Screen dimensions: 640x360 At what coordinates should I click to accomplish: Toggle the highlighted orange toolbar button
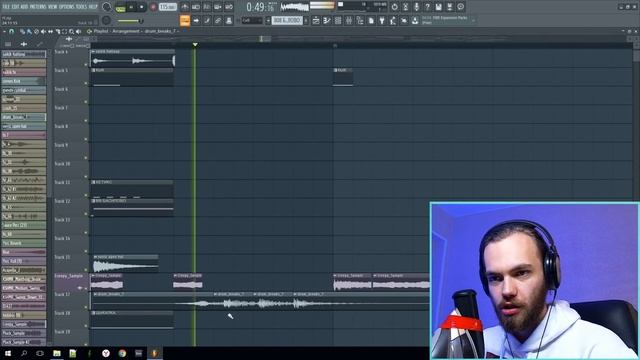pyautogui.click(x=184, y=20)
